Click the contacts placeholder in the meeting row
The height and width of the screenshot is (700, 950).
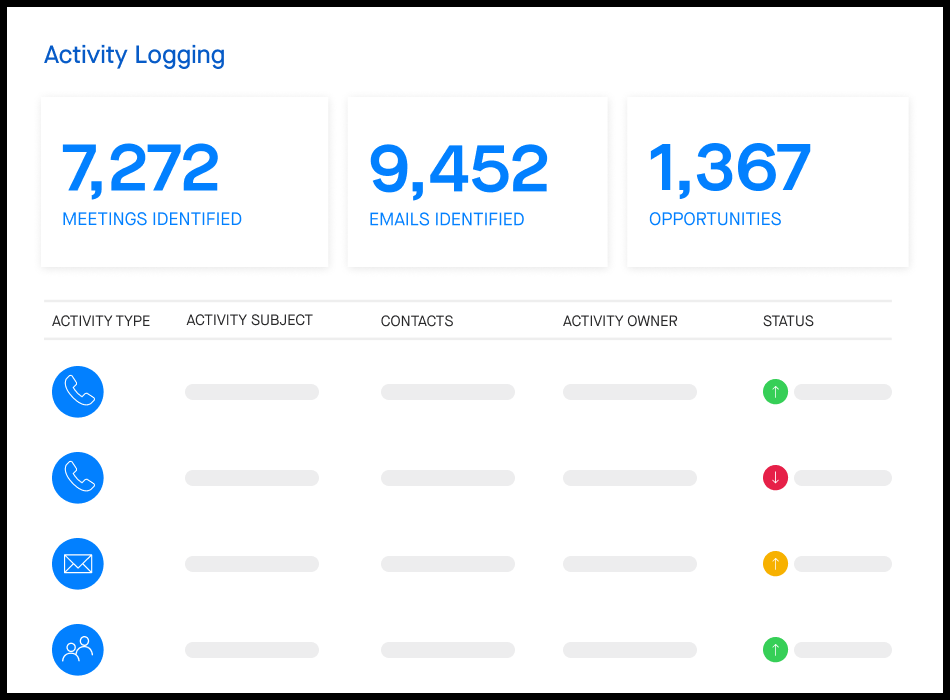coord(448,650)
